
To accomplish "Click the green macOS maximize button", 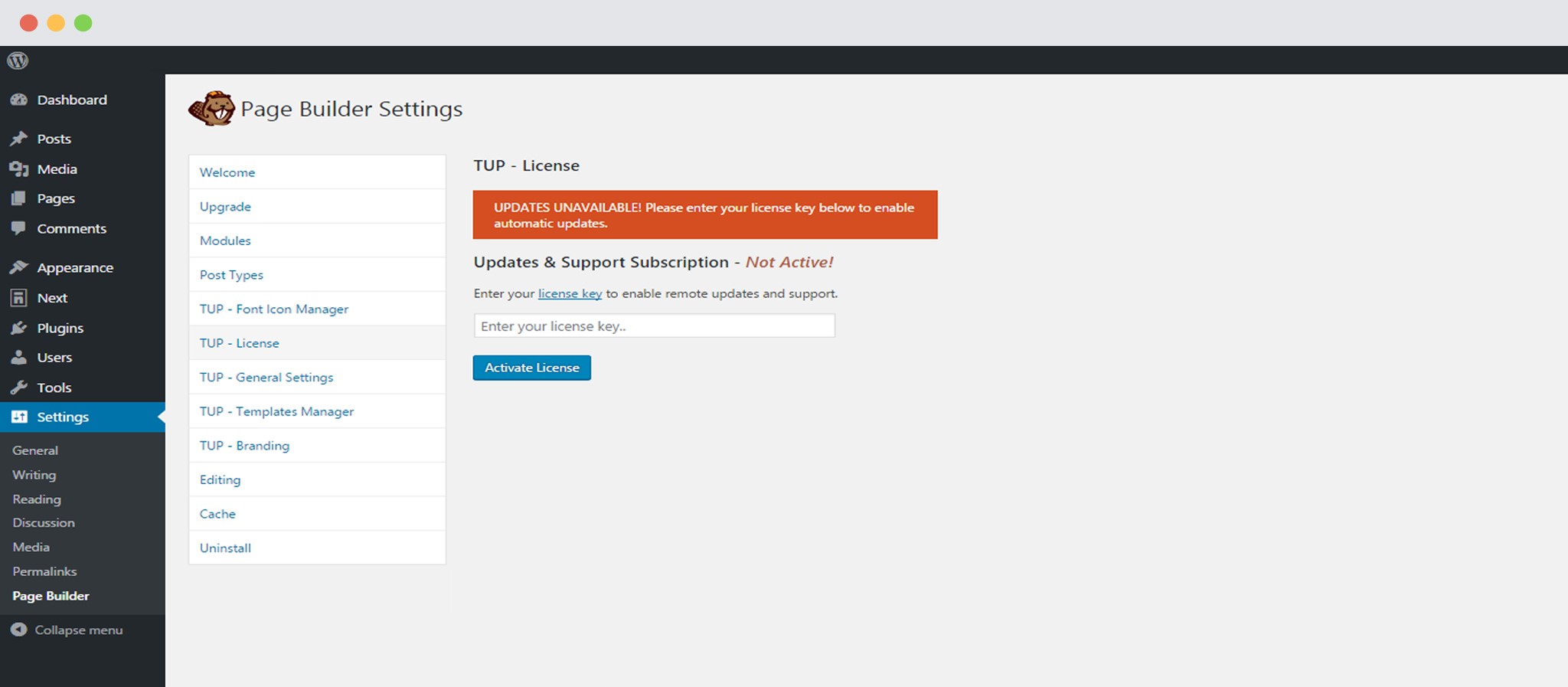I will (x=83, y=23).
